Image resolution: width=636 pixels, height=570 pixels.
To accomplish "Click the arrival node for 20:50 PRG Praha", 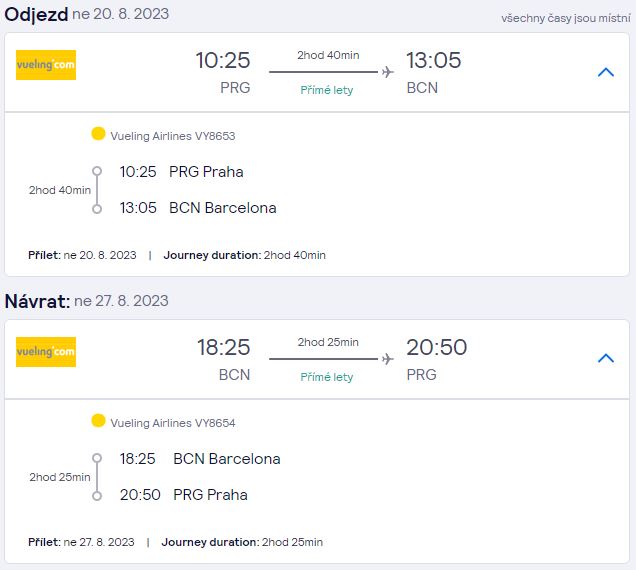I will tap(97, 496).
